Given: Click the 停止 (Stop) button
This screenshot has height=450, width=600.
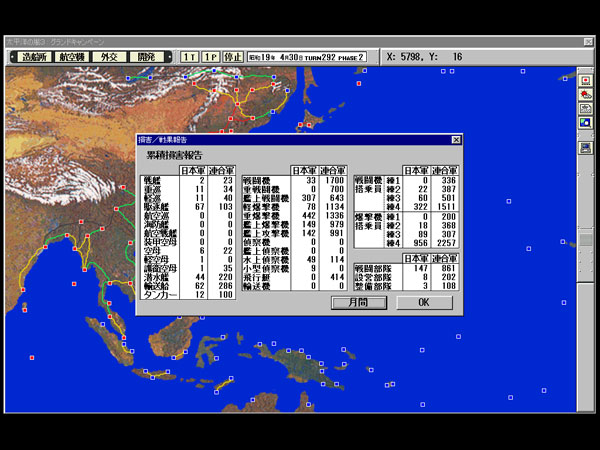Looking at the screenshot, I should pos(231,57).
